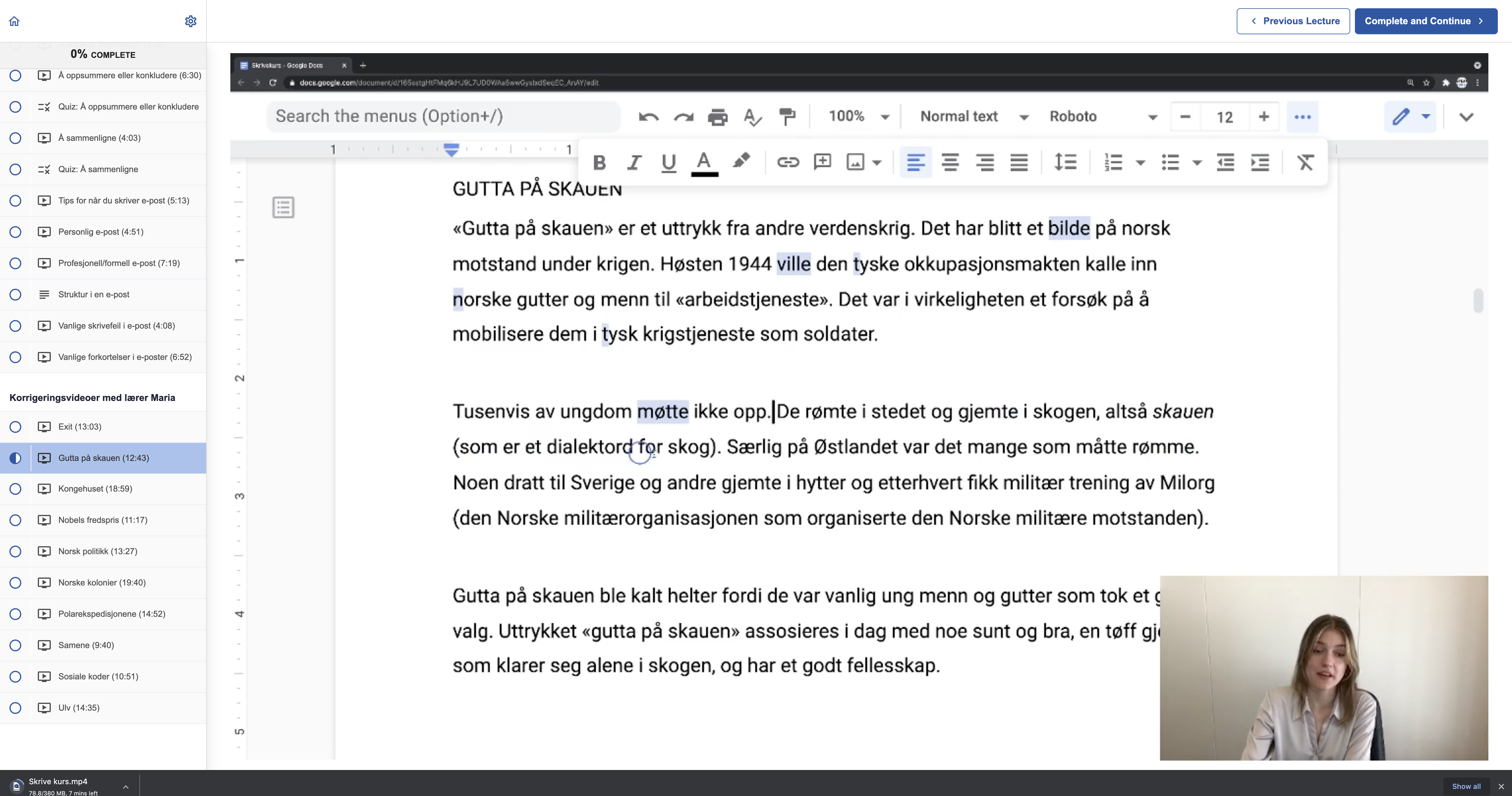Open lecture 'Vanlige skrivefeil i e-post (4:08)'
The image size is (1512, 796).
point(117,326)
